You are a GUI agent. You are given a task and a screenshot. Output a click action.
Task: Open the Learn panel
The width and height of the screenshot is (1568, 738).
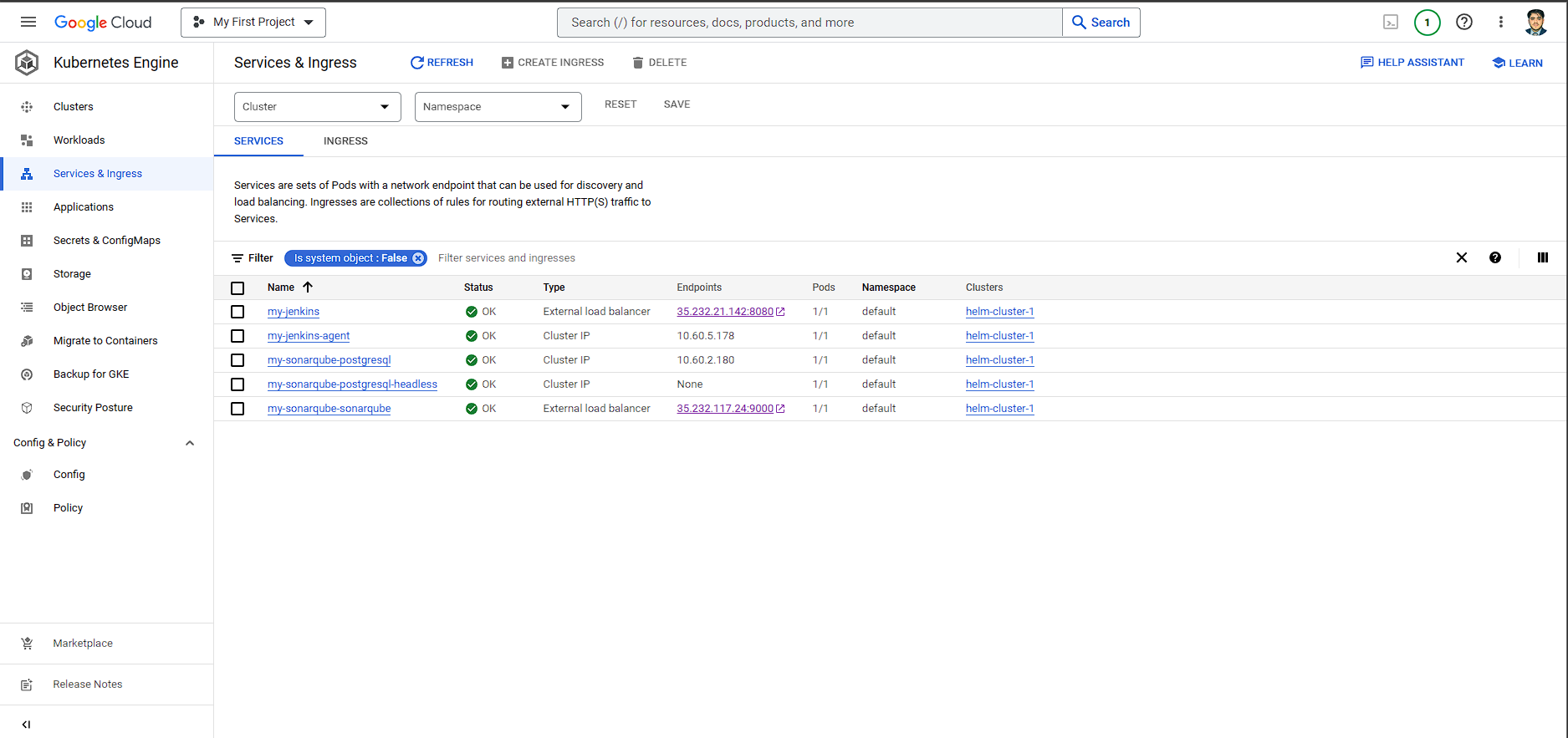tap(1518, 63)
